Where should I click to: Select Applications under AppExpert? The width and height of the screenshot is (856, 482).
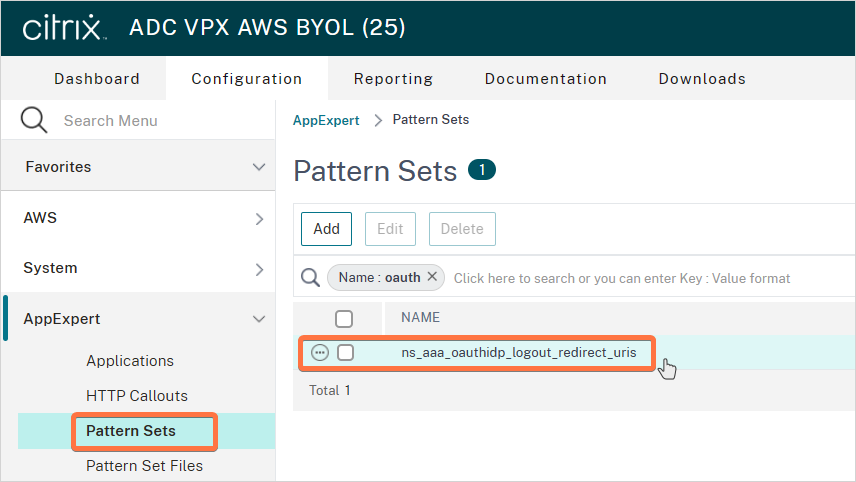click(x=130, y=361)
